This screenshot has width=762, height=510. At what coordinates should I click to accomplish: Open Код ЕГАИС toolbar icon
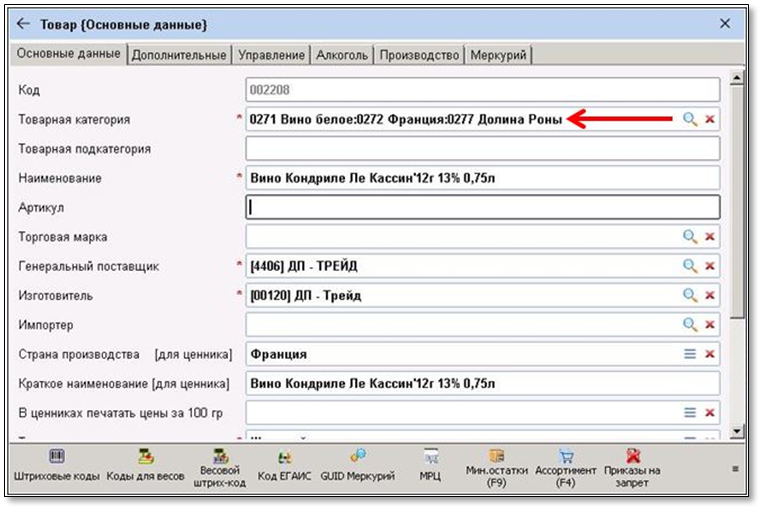point(283,465)
